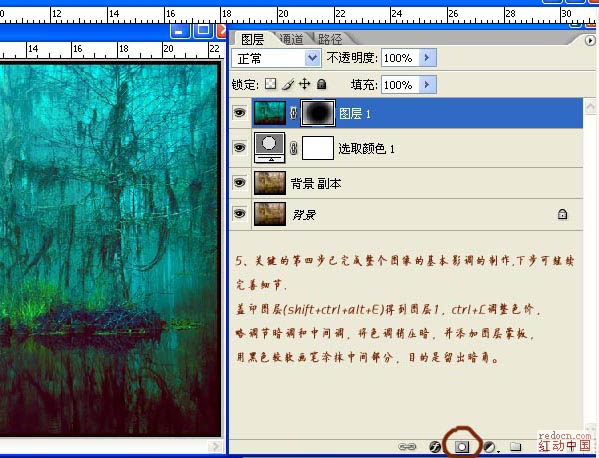The width and height of the screenshot is (599, 458).
Task: Click the forest image canvas
Action: [110, 250]
